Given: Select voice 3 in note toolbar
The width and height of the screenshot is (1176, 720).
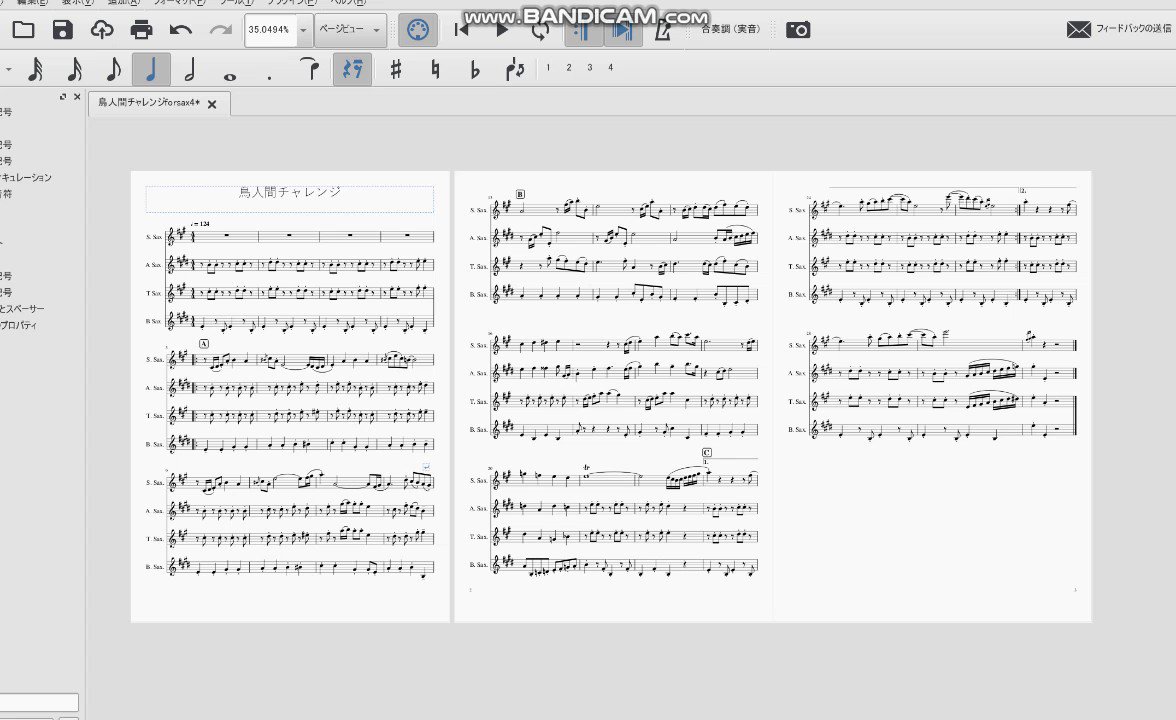Looking at the screenshot, I should point(590,68).
